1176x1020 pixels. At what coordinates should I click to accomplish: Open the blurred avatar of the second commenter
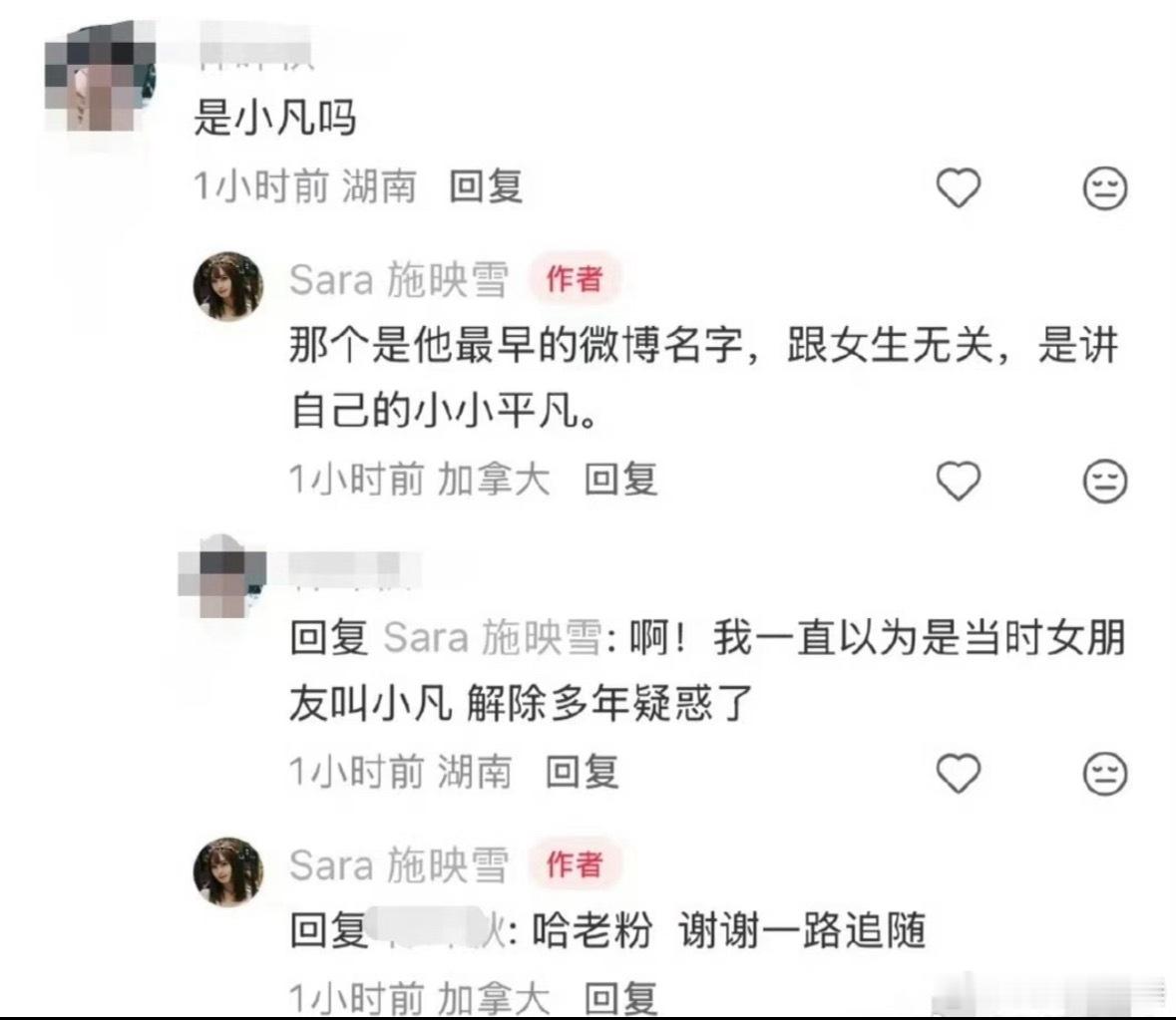click(222, 577)
